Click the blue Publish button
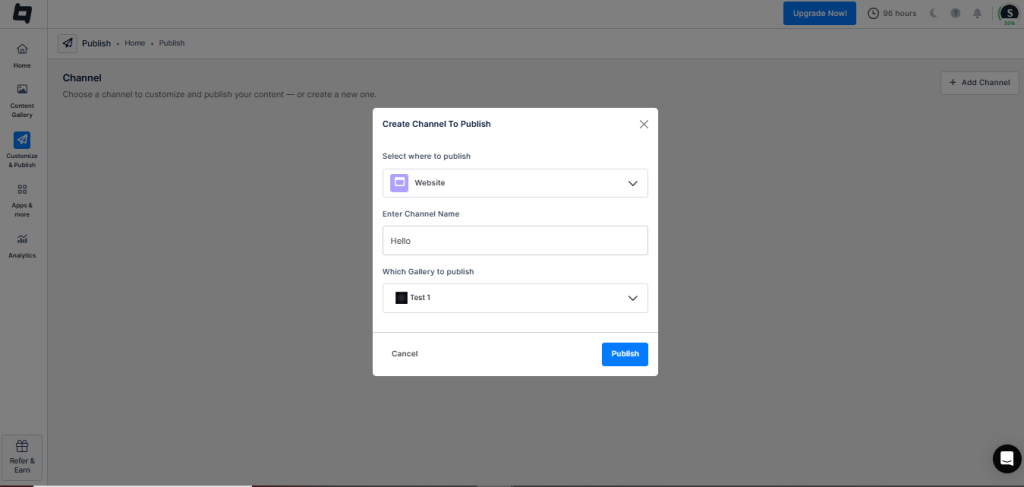1024x487 pixels. tap(625, 354)
